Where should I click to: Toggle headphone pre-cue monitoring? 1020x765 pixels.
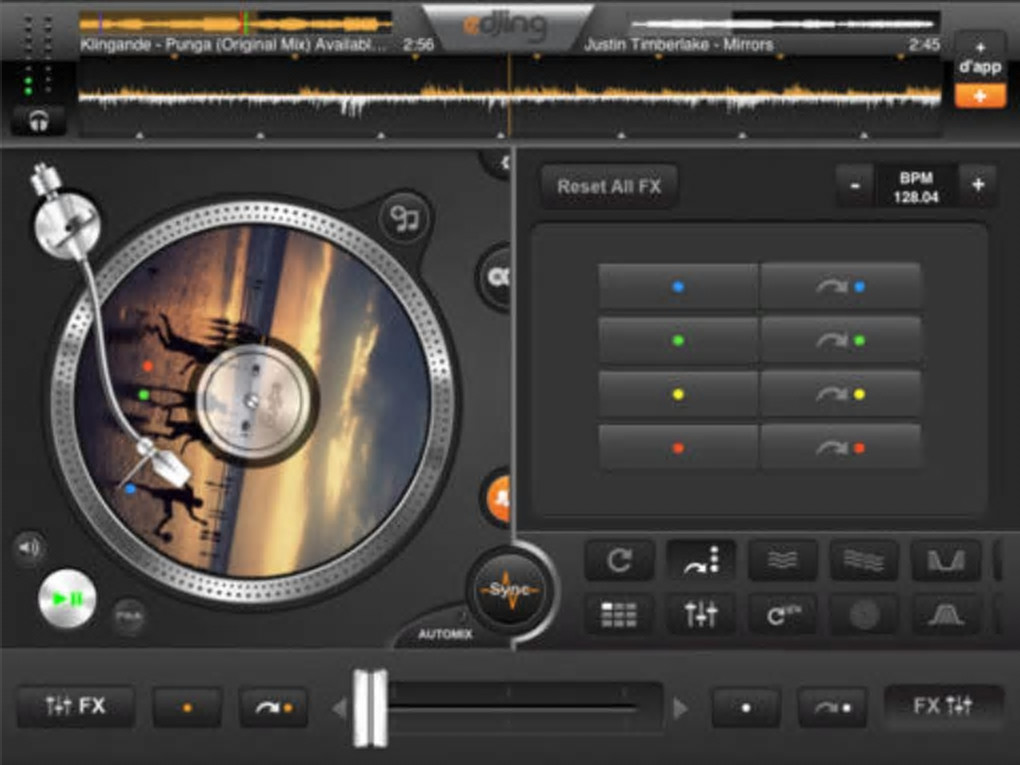click(x=39, y=120)
